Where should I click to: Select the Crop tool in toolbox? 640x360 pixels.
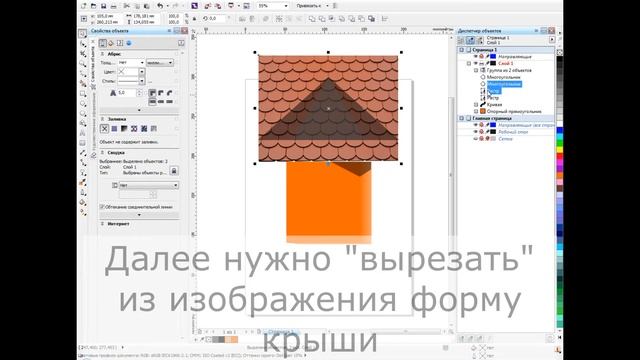point(83,54)
